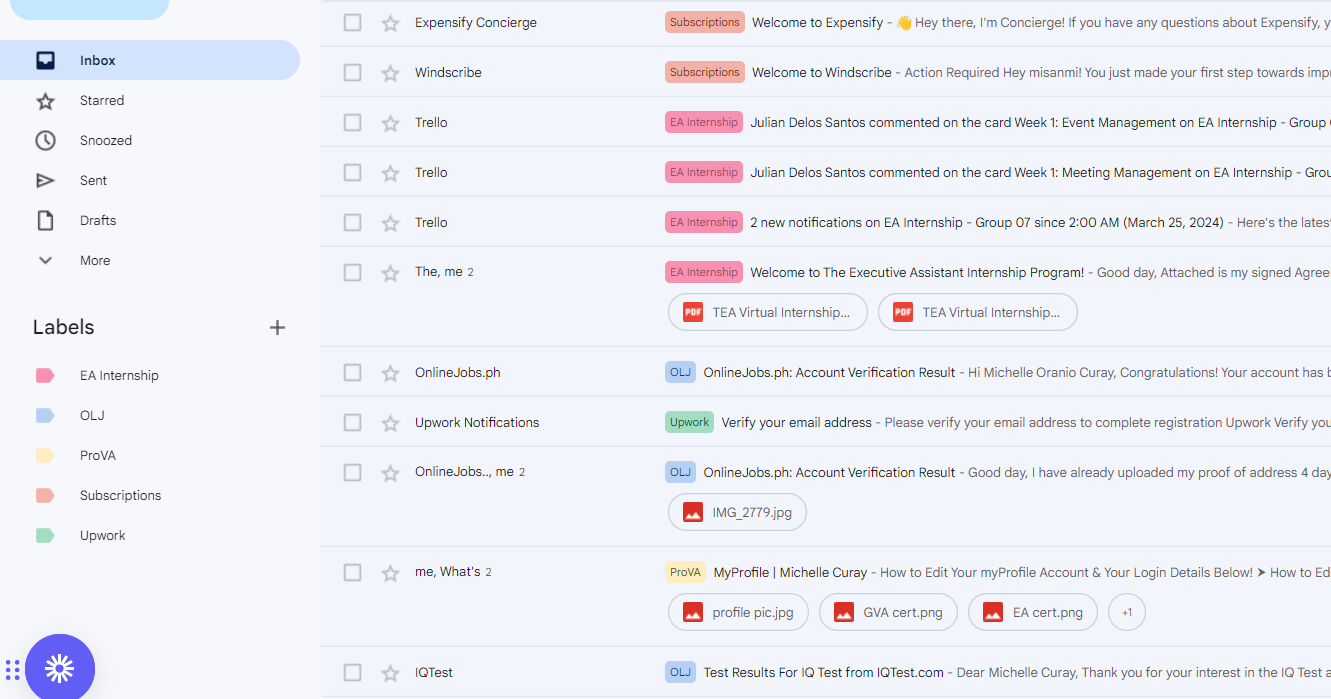Open 'Week 1: Meeting Management' Trello email
Viewport: 1331px width, 699px height.
(x=825, y=172)
